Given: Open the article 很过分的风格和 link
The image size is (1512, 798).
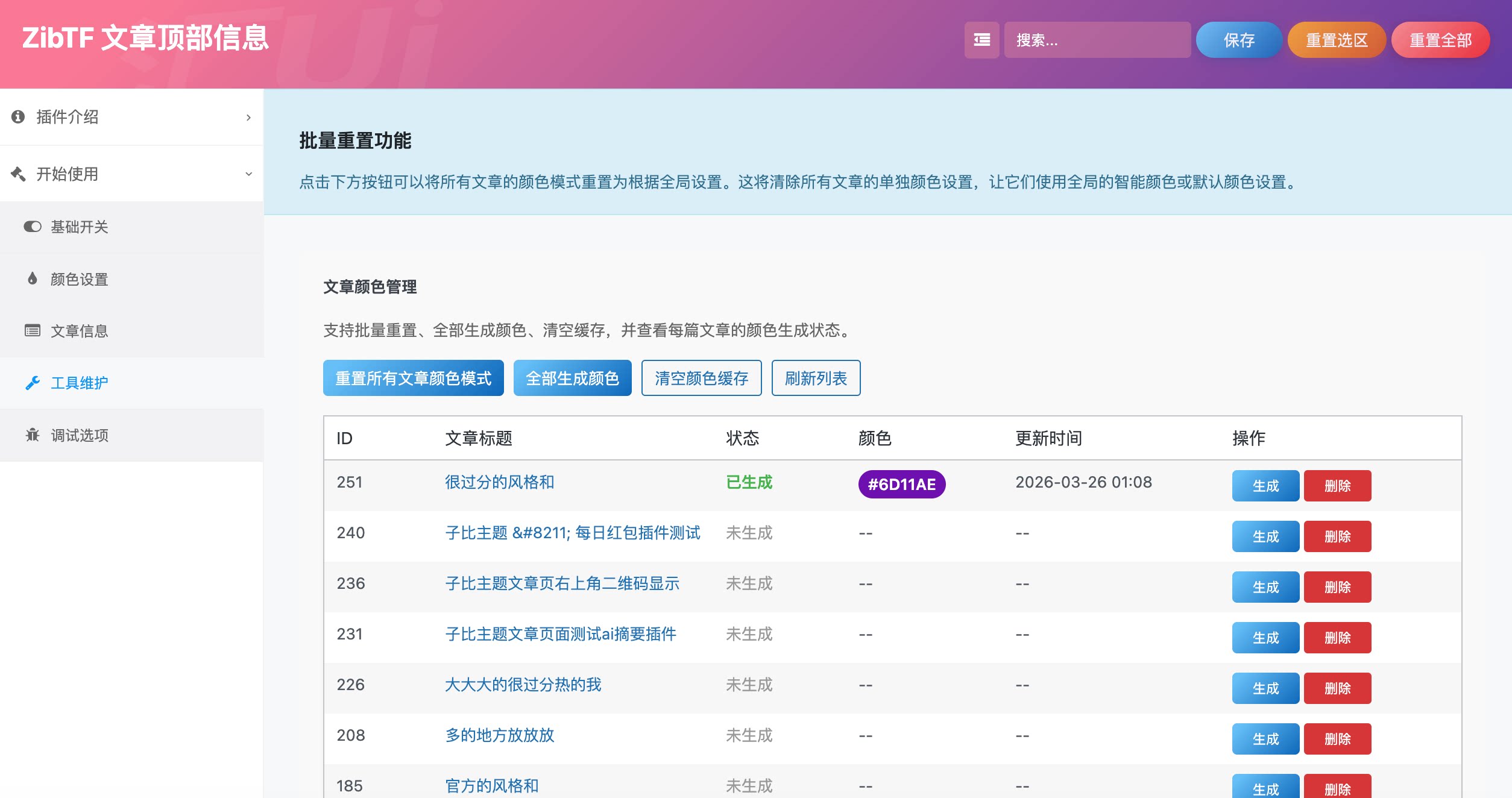Looking at the screenshot, I should [x=499, y=482].
